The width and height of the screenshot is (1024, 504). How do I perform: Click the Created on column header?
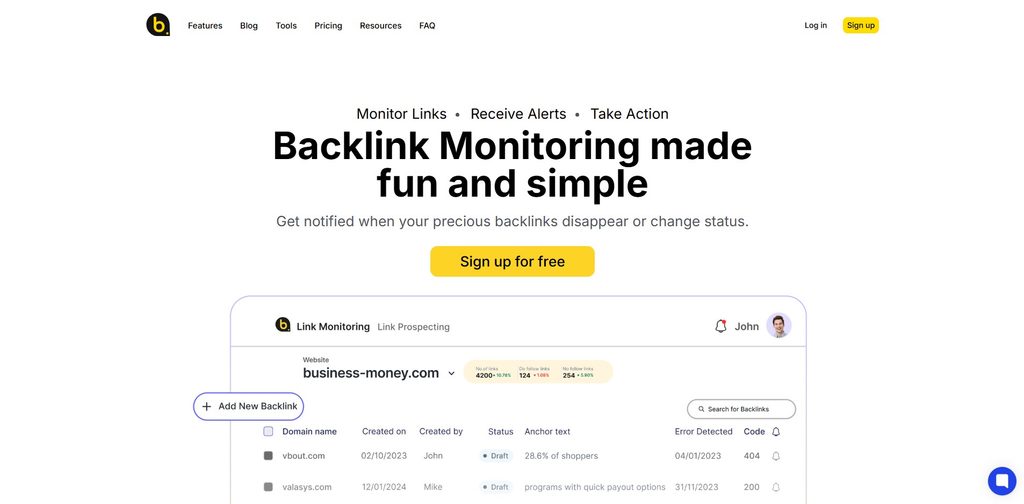[x=384, y=432]
